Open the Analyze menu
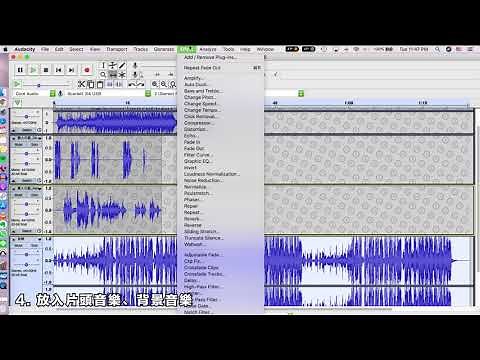The image size is (480, 360). pyautogui.click(x=208, y=49)
